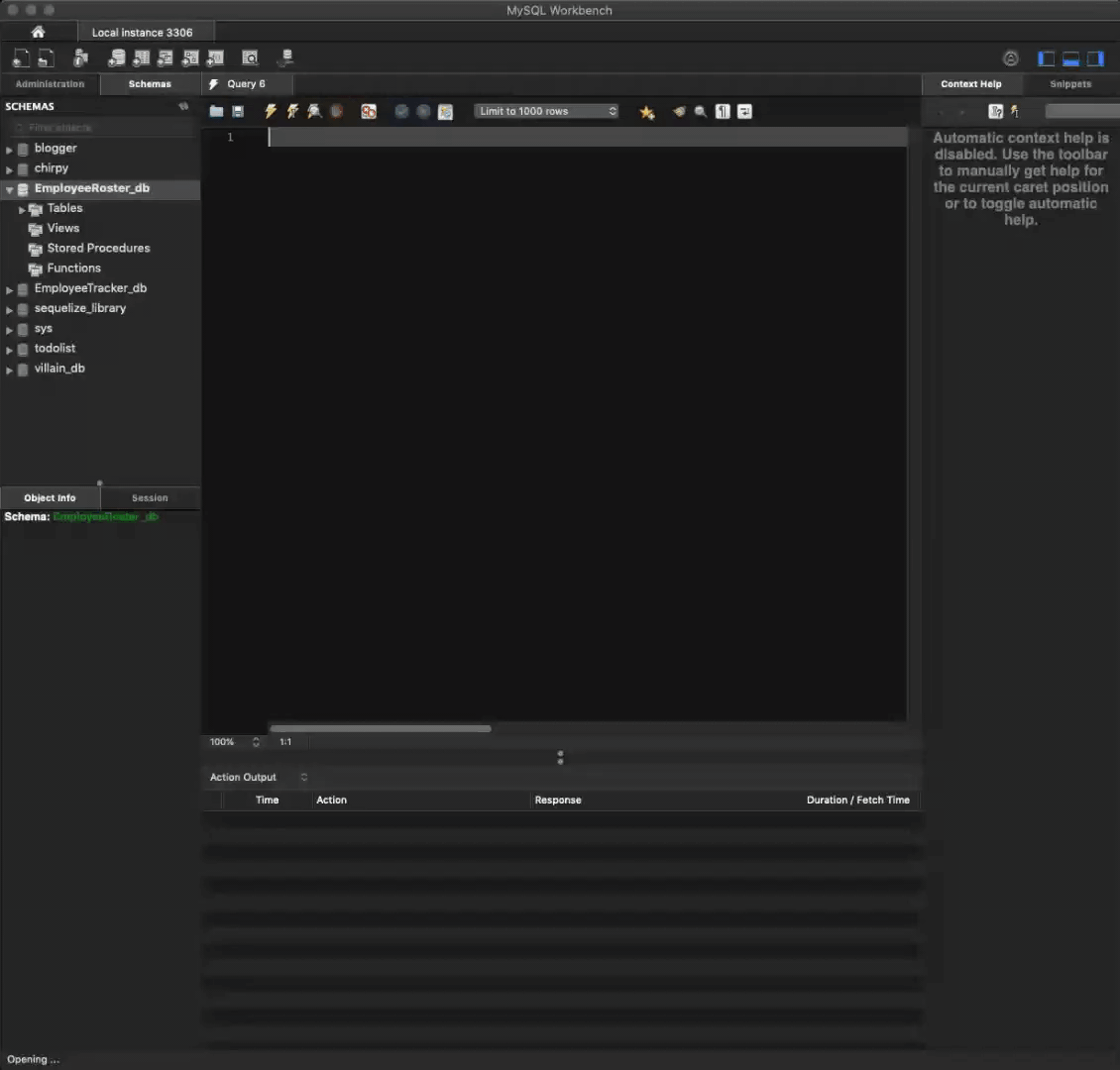This screenshot has width=1120, height=1070.
Task: Open the Action Output selector
Action: [259, 778]
